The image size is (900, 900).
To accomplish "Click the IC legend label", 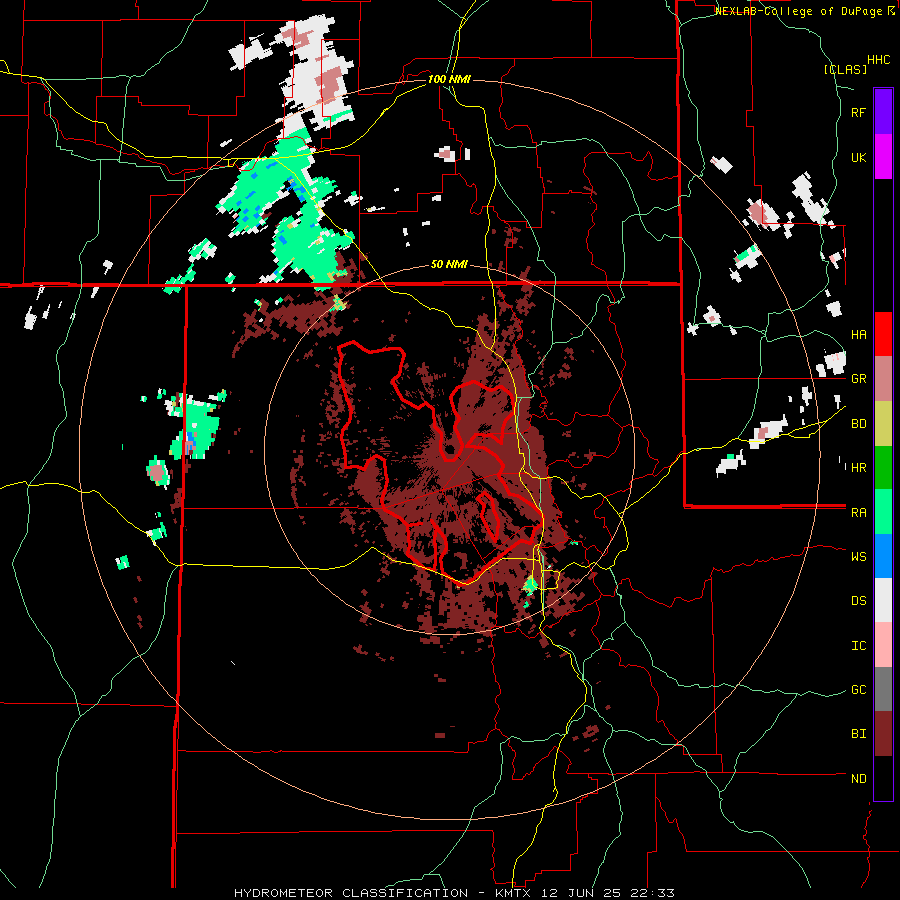I will pyautogui.click(x=858, y=646).
